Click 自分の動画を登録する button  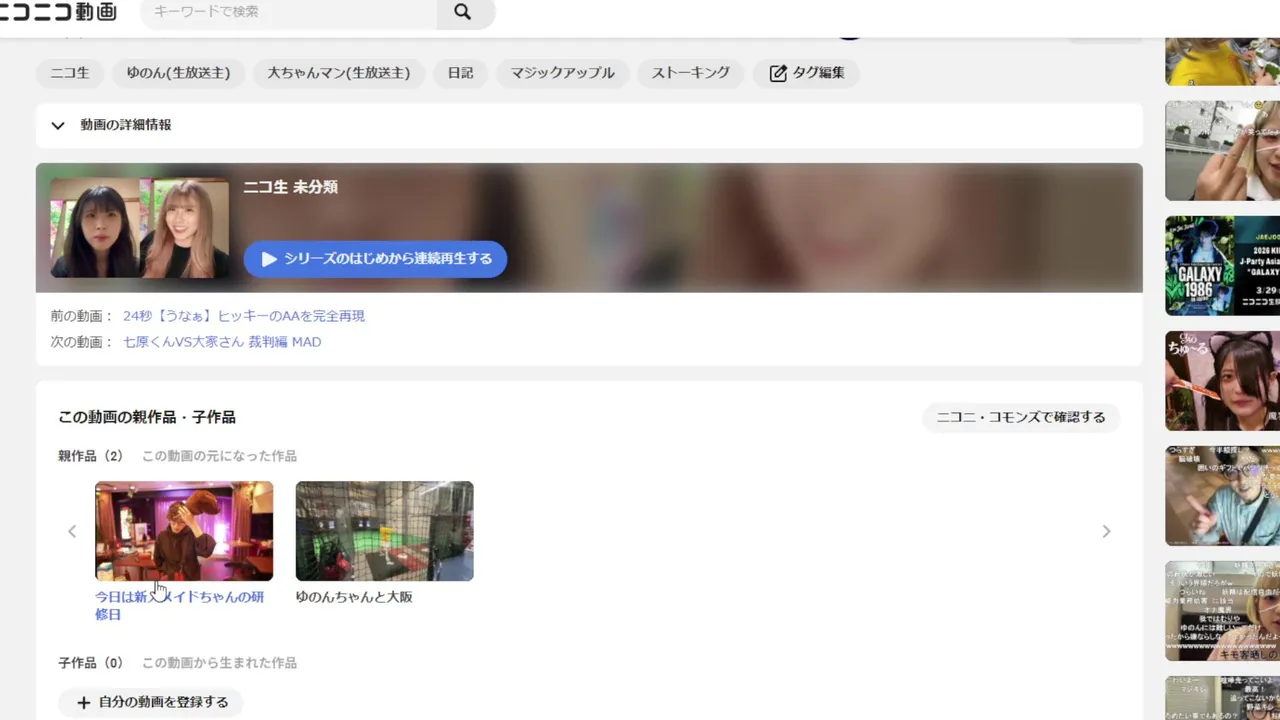[x=151, y=702]
